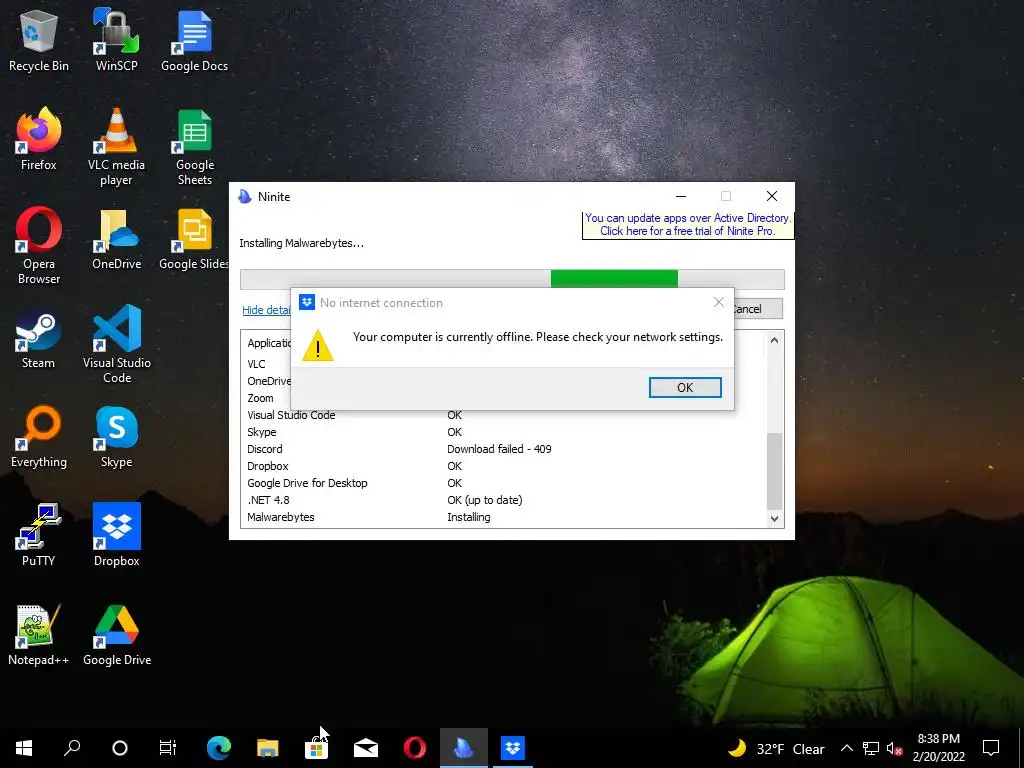Image resolution: width=1024 pixels, height=768 pixels.
Task: Click the Ninite details list scrollbar thumb
Action: tap(774, 470)
